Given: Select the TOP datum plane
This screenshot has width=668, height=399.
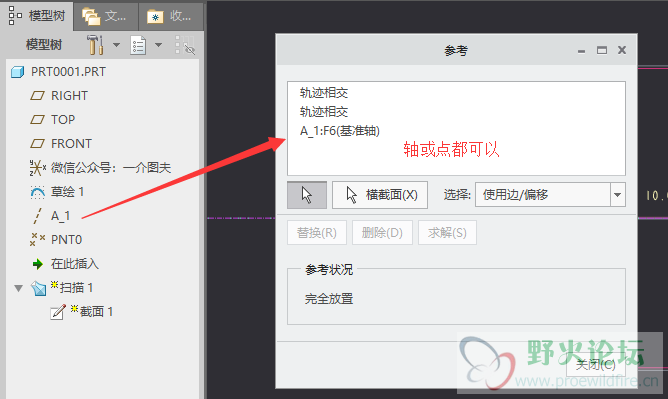Looking at the screenshot, I should 63,119.
